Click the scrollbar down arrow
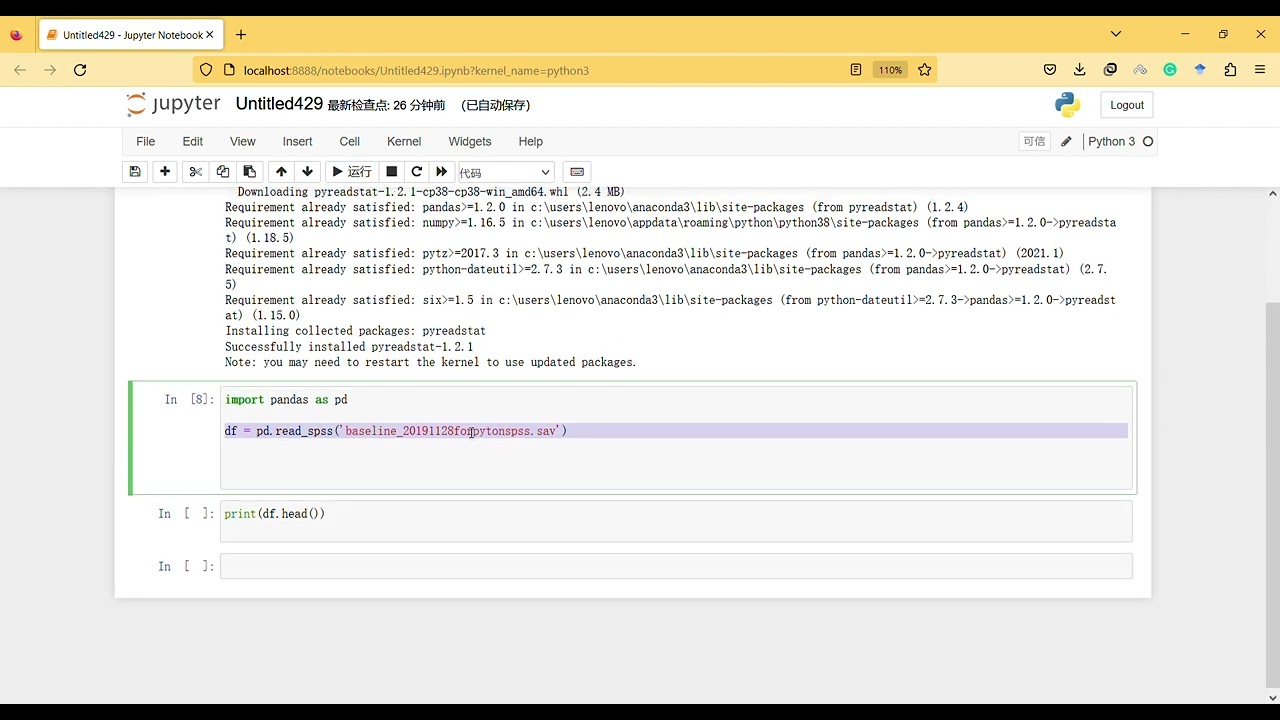The width and height of the screenshot is (1280, 720). click(1272, 698)
